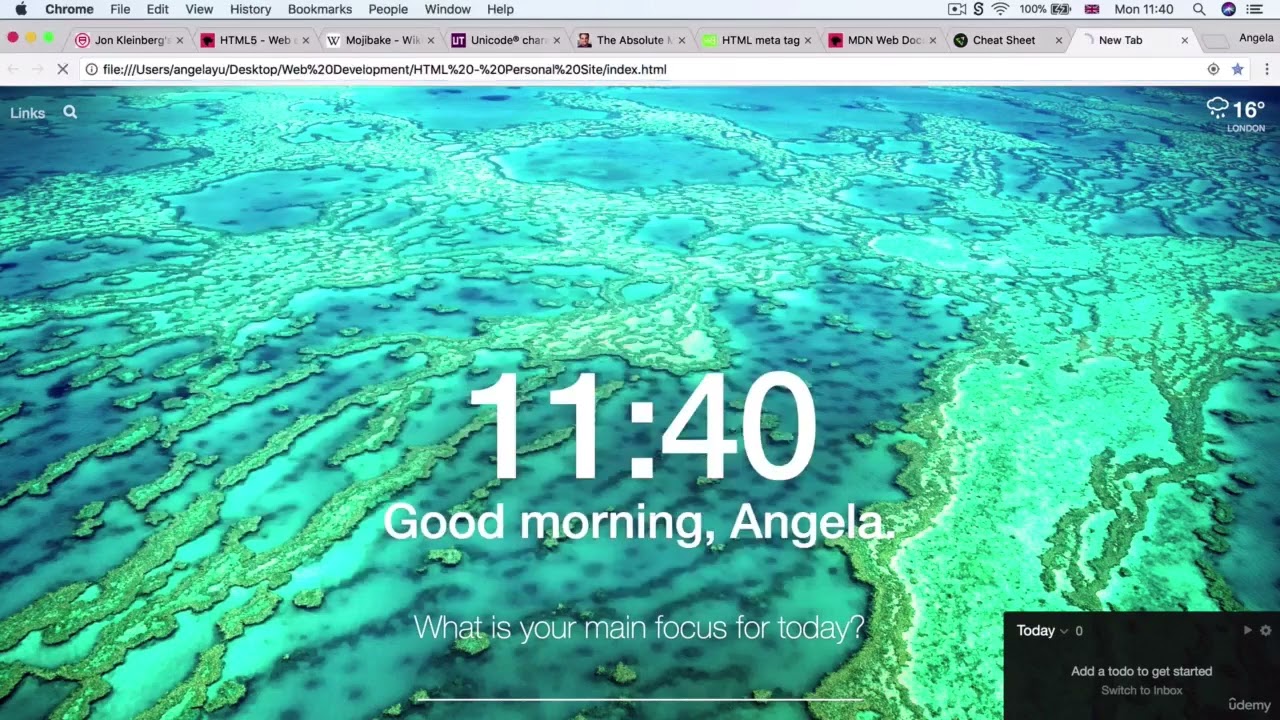Image resolution: width=1280 pixels, height=720 pixels.
Task: Open the todo panel settings gear
Action: click(1265, 630)
